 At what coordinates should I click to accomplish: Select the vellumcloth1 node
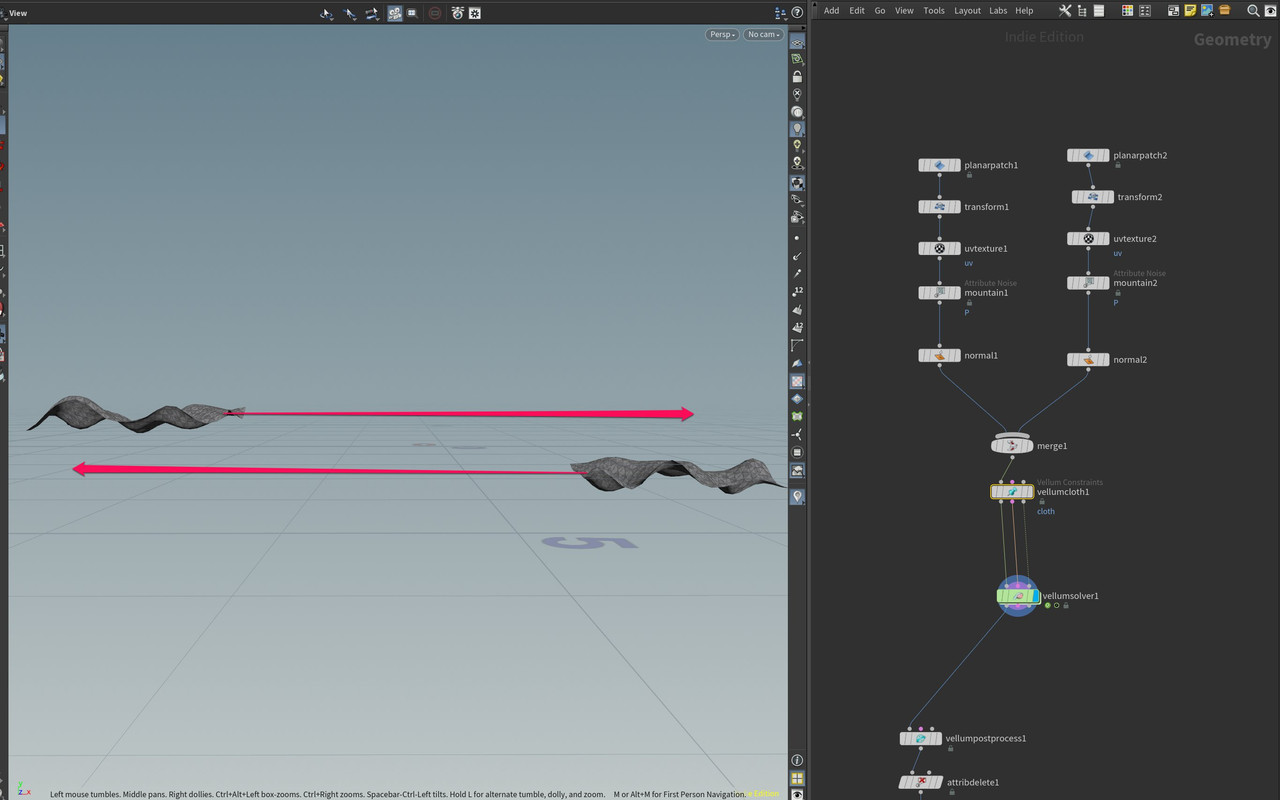click(x=1012, y=492)
